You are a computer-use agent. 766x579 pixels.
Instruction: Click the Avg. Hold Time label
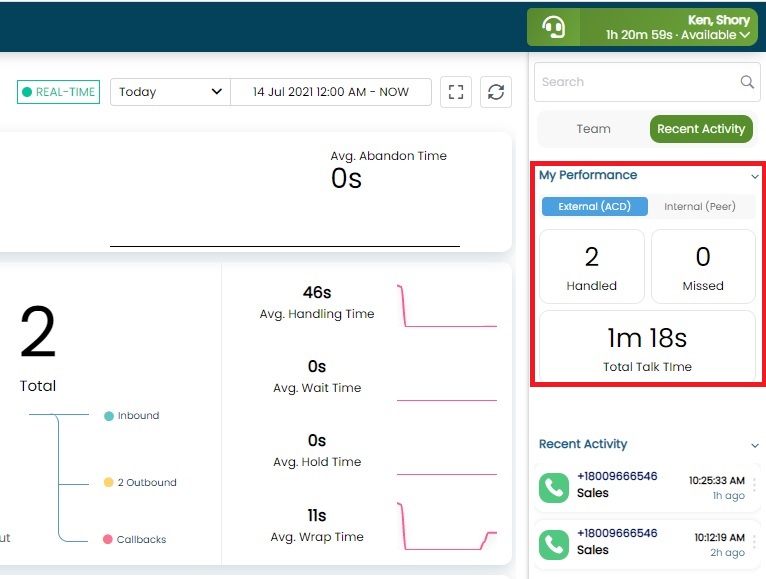[x=317, y=462]
